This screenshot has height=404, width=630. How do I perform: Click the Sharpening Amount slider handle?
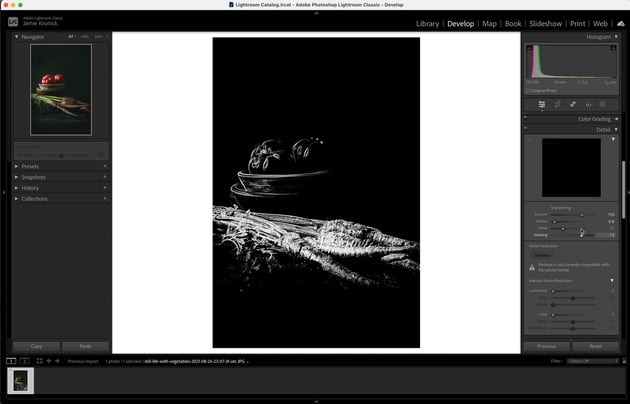(x=581, y=215)
